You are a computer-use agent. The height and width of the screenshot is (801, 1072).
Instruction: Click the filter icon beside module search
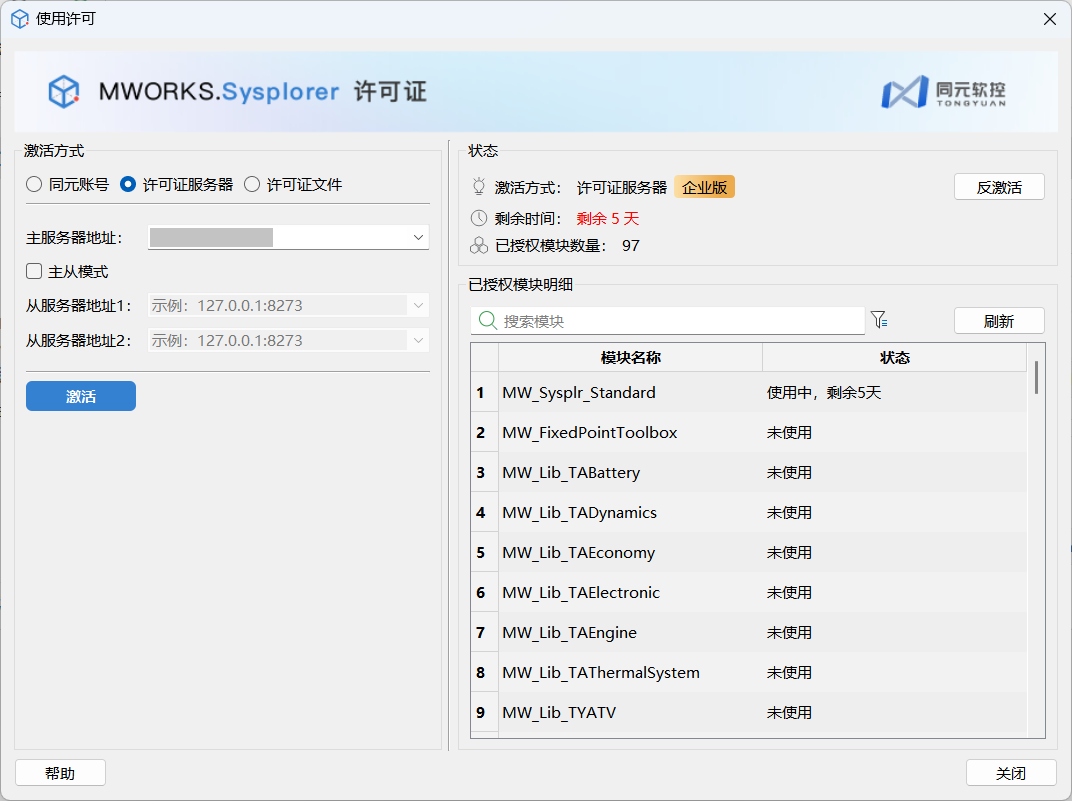click(878, 320)
